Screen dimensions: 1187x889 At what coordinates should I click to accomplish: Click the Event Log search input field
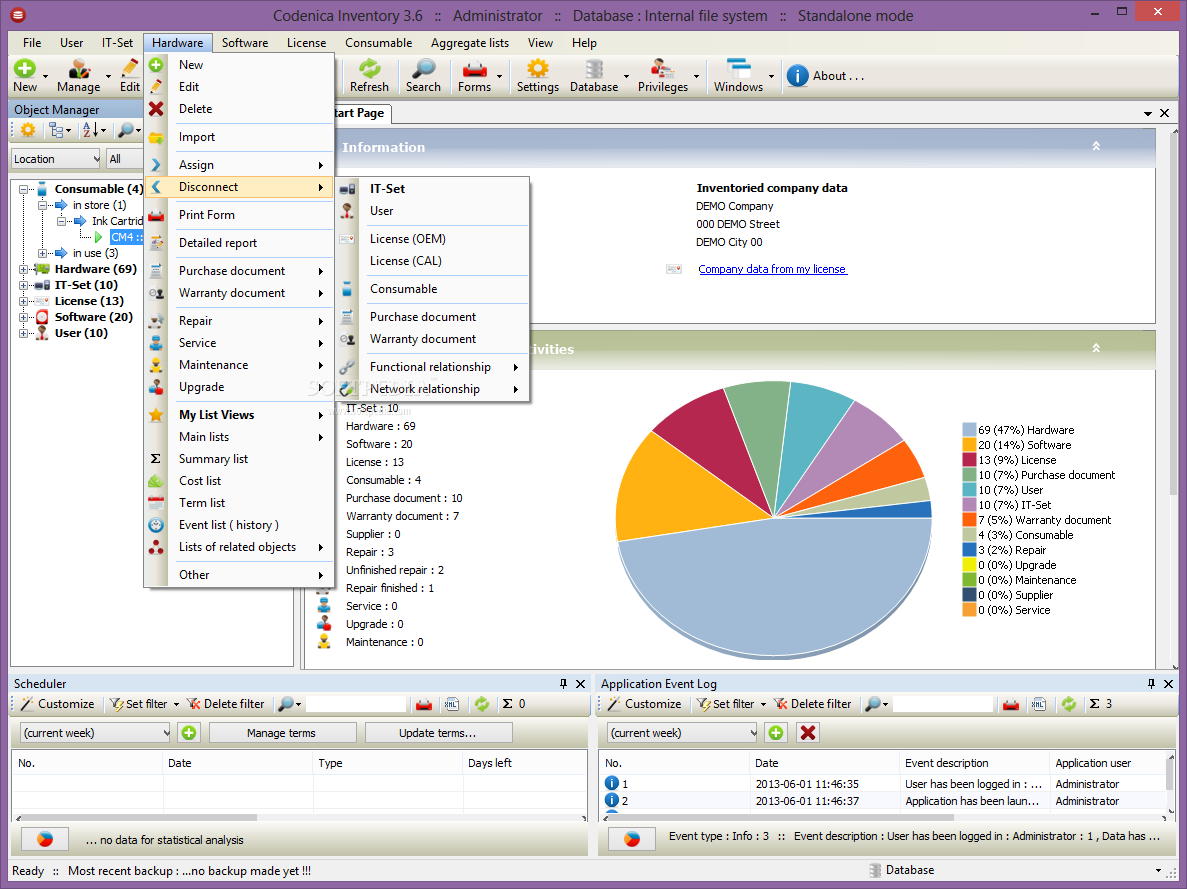tap(942, 704)
